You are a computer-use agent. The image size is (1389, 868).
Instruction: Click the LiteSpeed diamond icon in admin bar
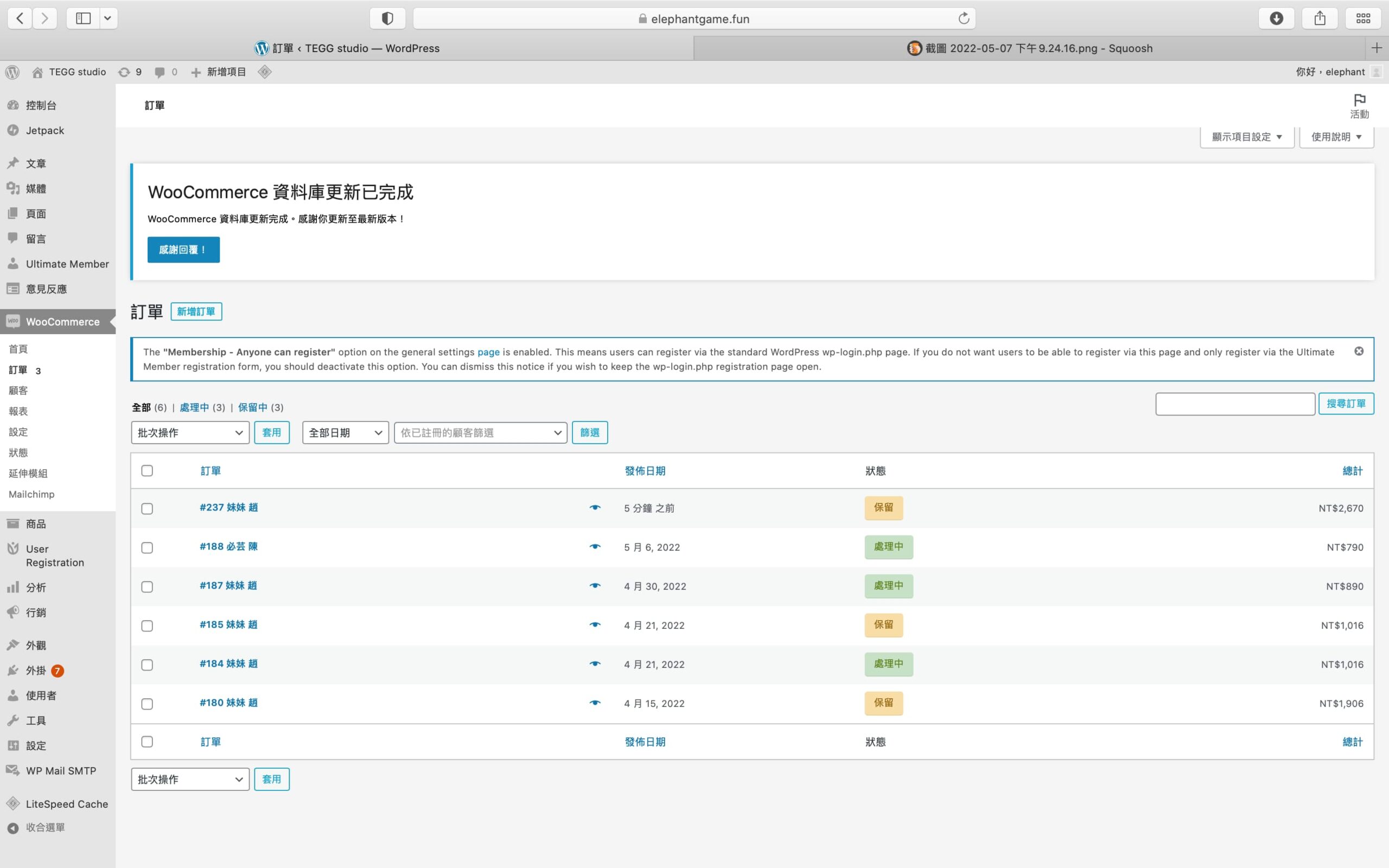point(264,72)
